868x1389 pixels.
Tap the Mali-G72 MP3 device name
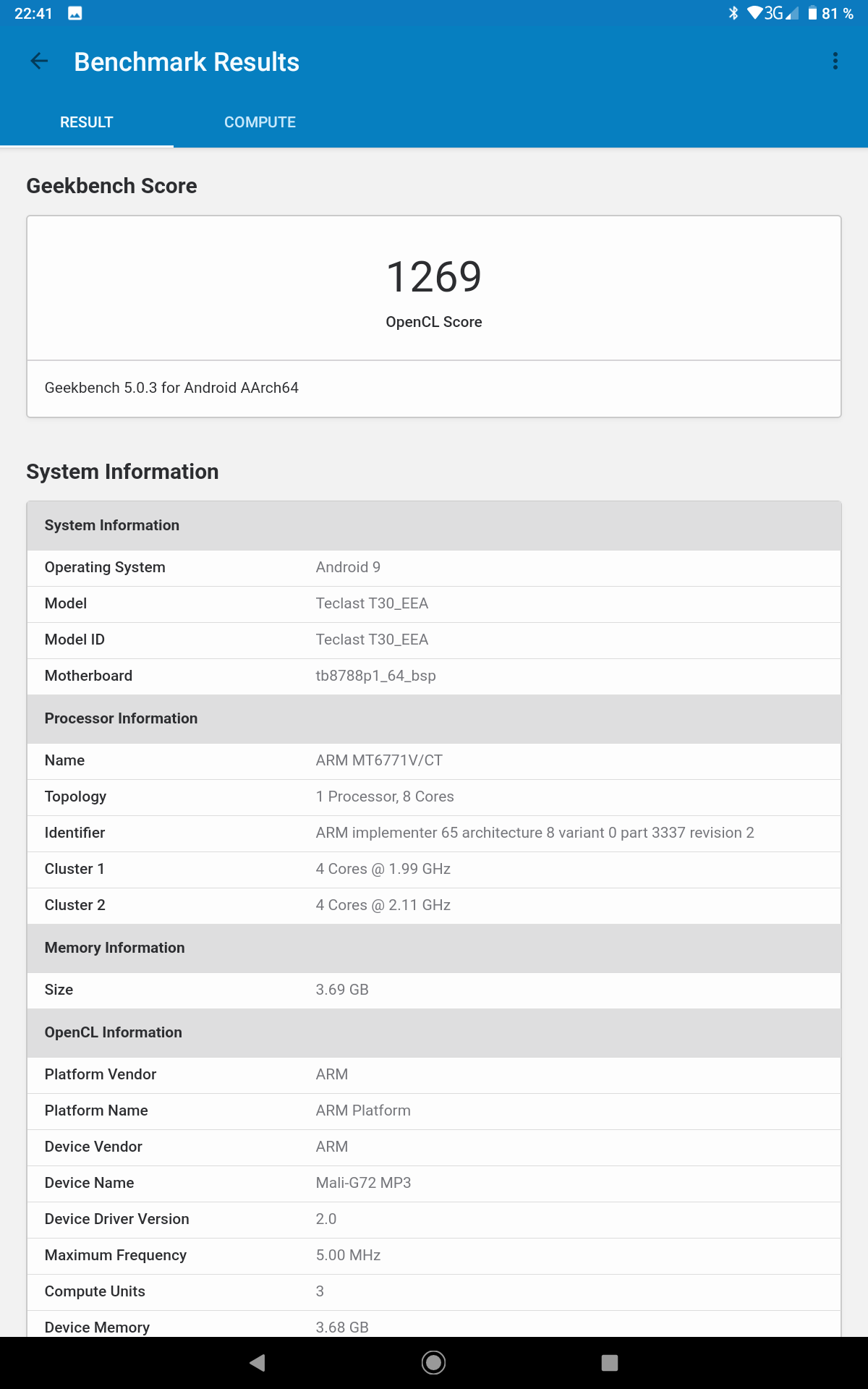(x=363, y=1183)
